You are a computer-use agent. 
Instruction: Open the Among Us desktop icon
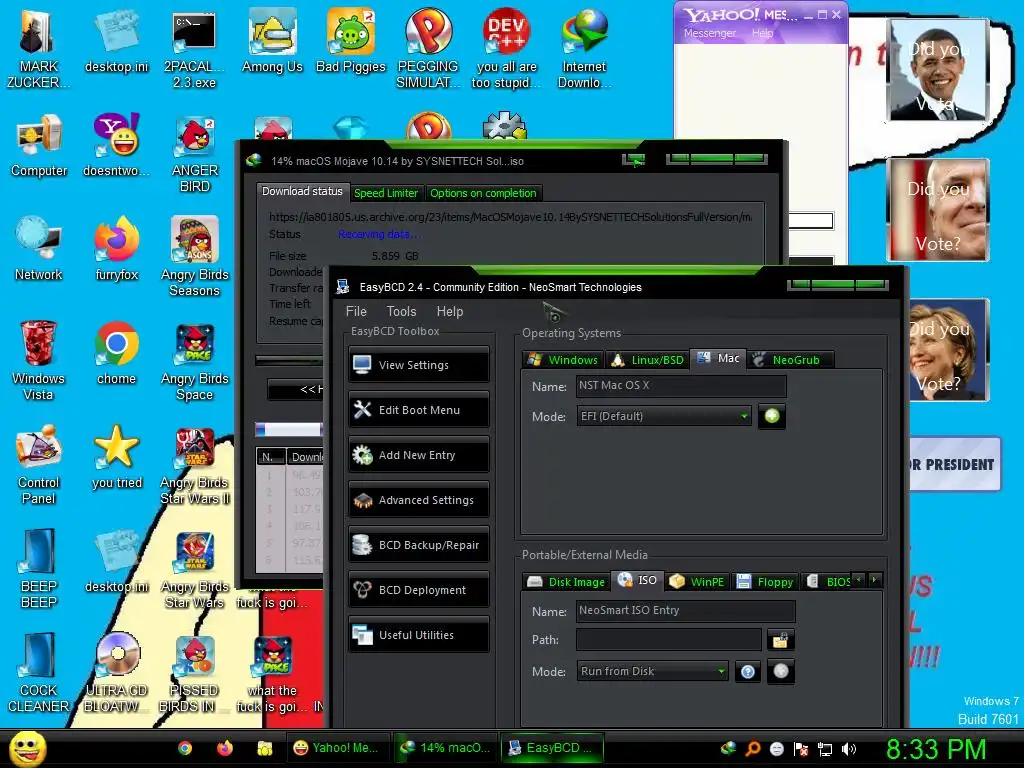pyautogui.click(x=272, y=40)
